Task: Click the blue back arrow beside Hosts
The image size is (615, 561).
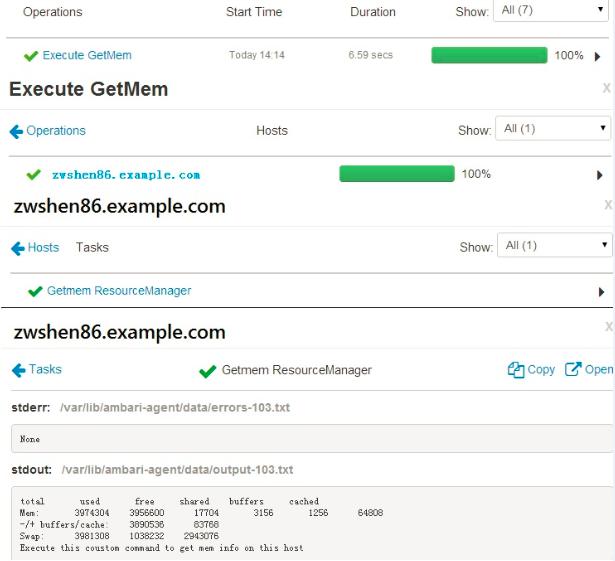Action: point(18,248)
